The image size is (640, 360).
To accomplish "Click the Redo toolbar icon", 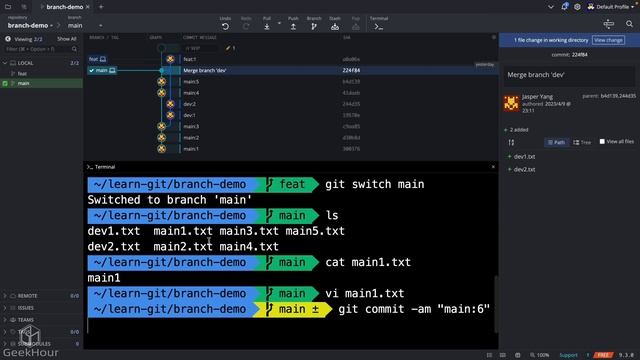I will [x=246, y=27].
